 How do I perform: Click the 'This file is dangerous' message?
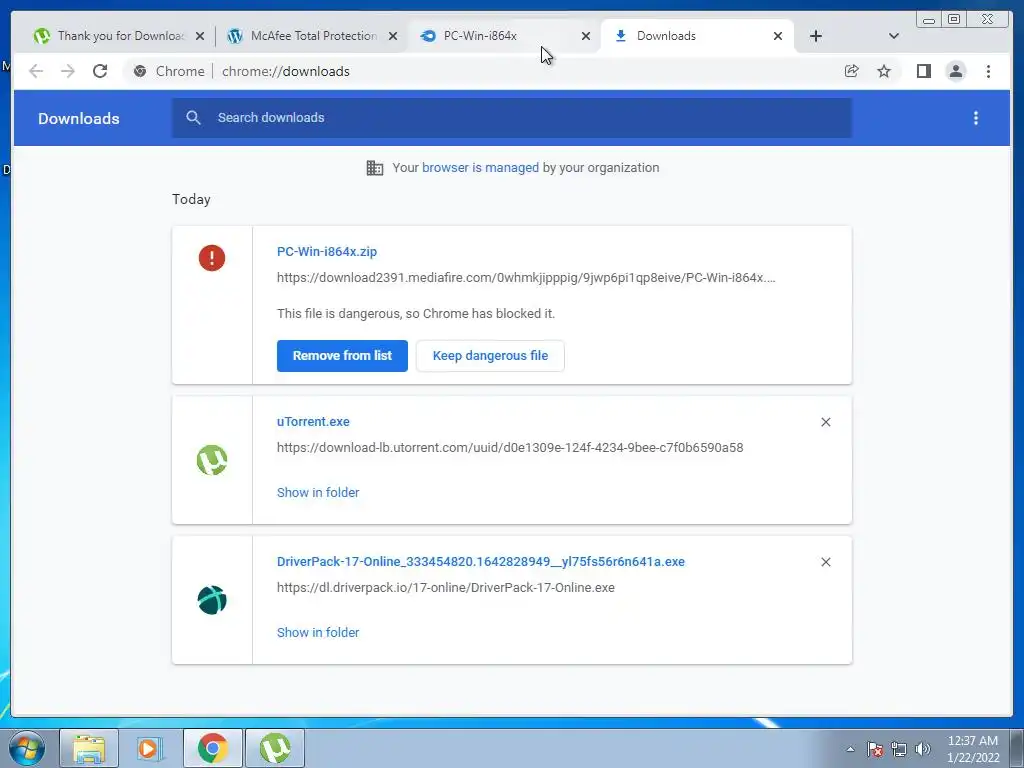416,313
